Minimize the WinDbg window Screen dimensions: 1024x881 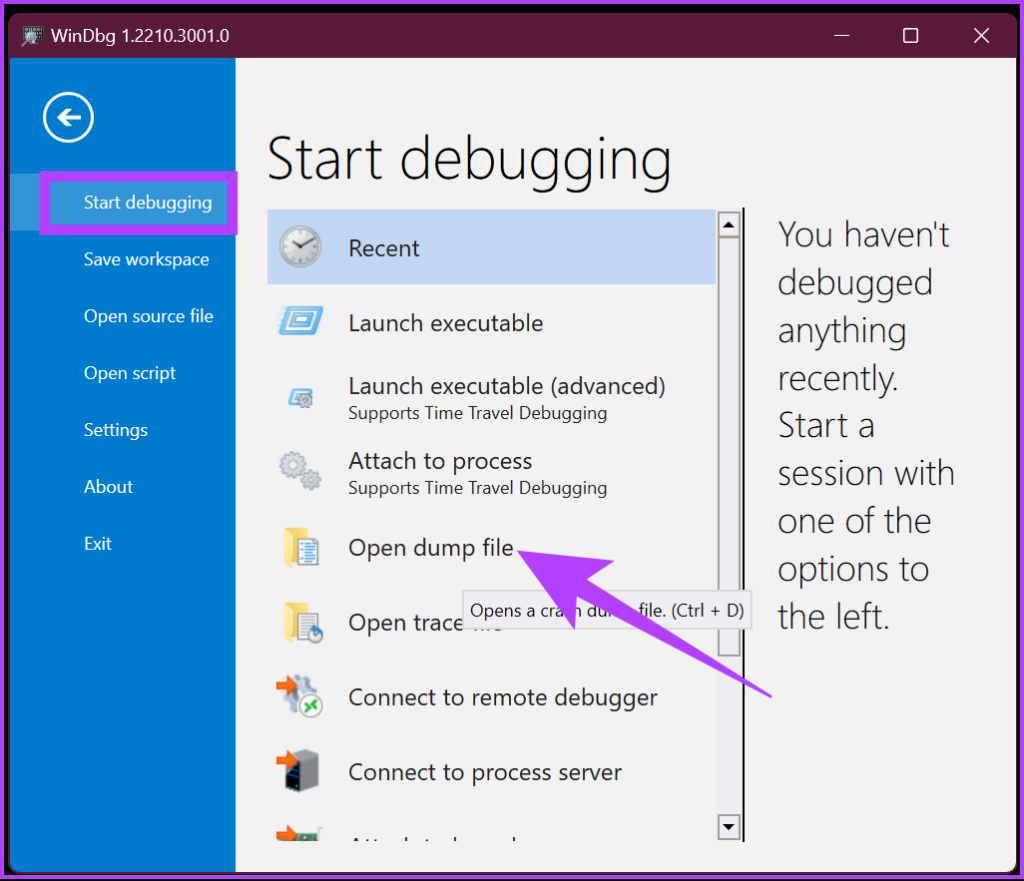[x=842, y=35]
